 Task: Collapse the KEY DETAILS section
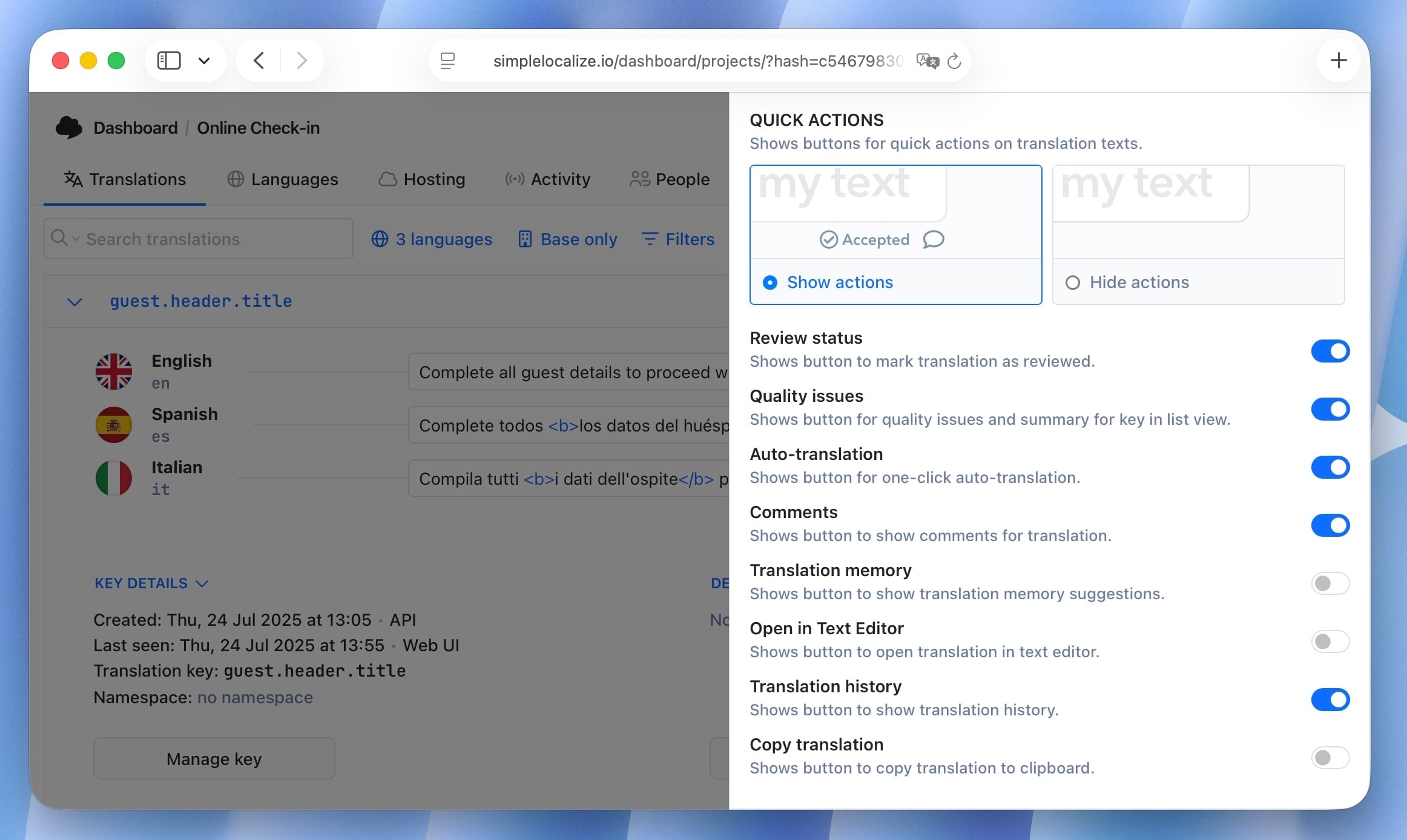point(203,583)
